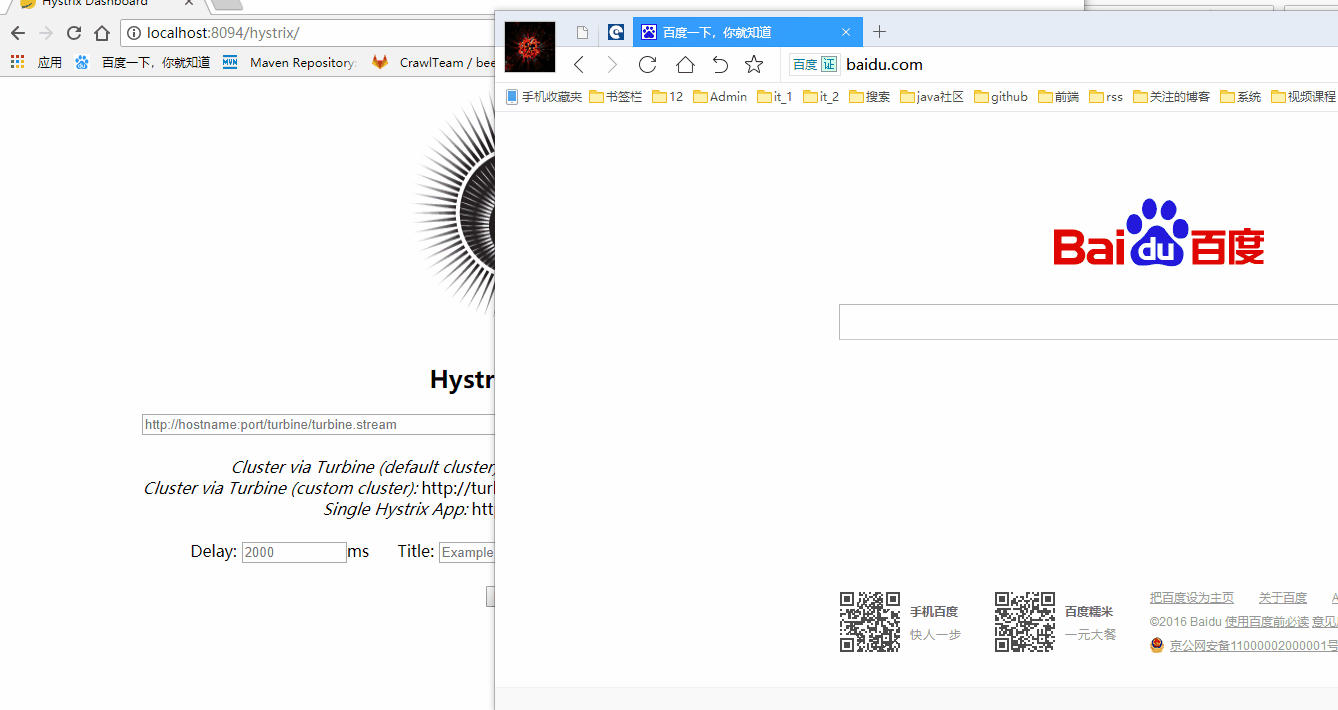The width and height of the screenshot is (1338, 710).
Task: Open the CrawlTeam GitLab bookmark
Action: pyautogui.click(x=433, y=62)
